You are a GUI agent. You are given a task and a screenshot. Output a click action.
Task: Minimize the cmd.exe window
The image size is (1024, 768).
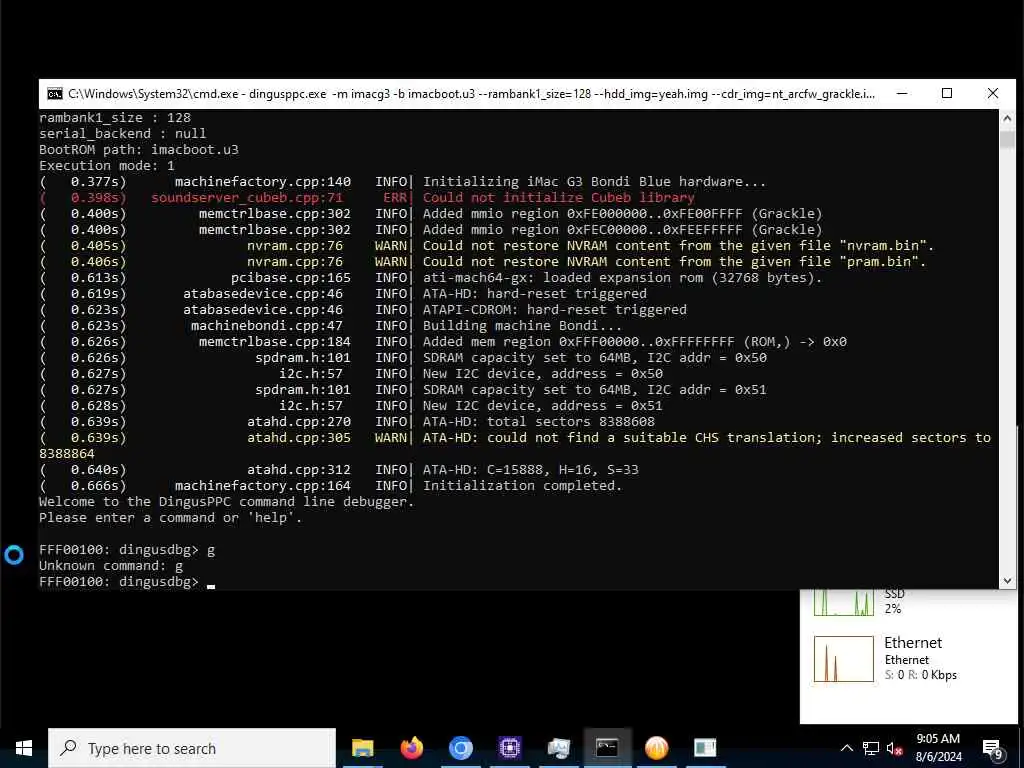902,93
